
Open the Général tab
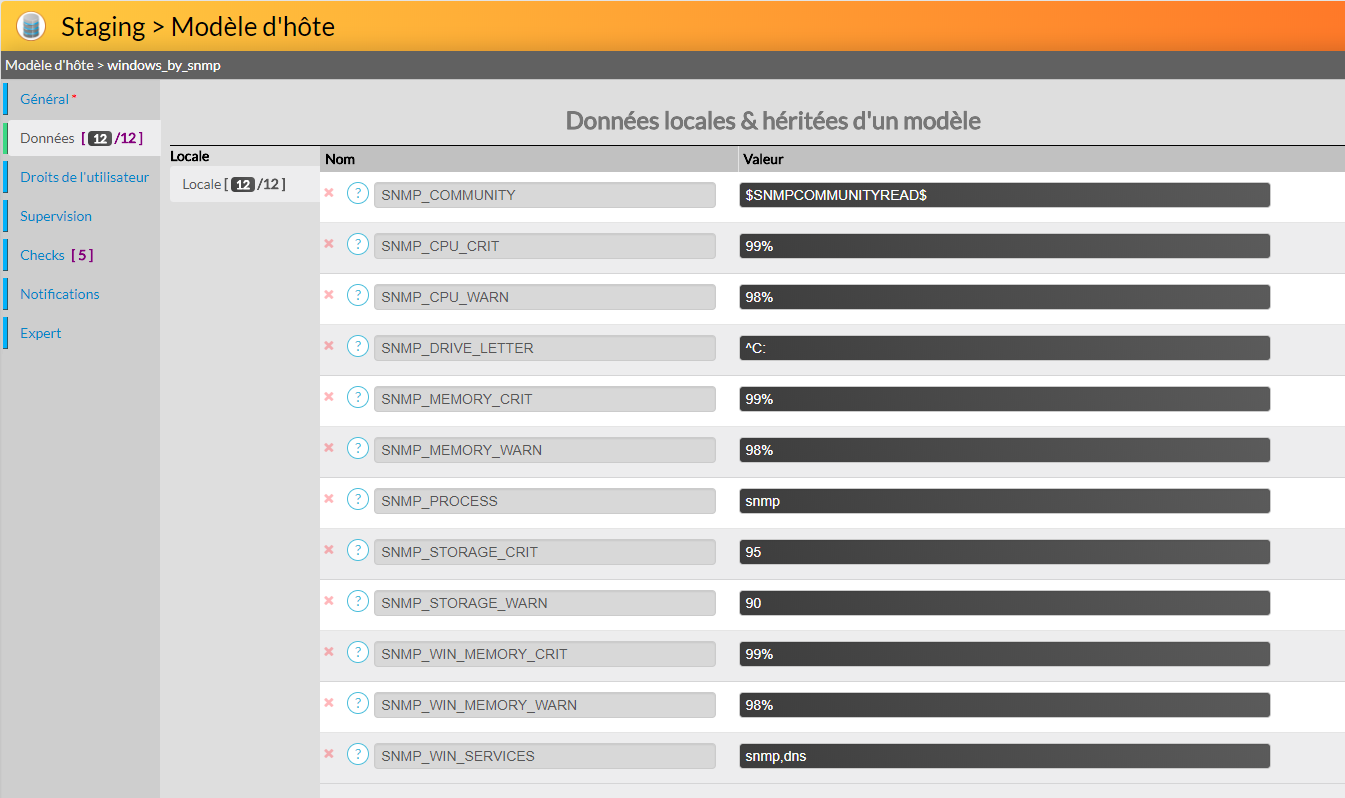[45, 99]
